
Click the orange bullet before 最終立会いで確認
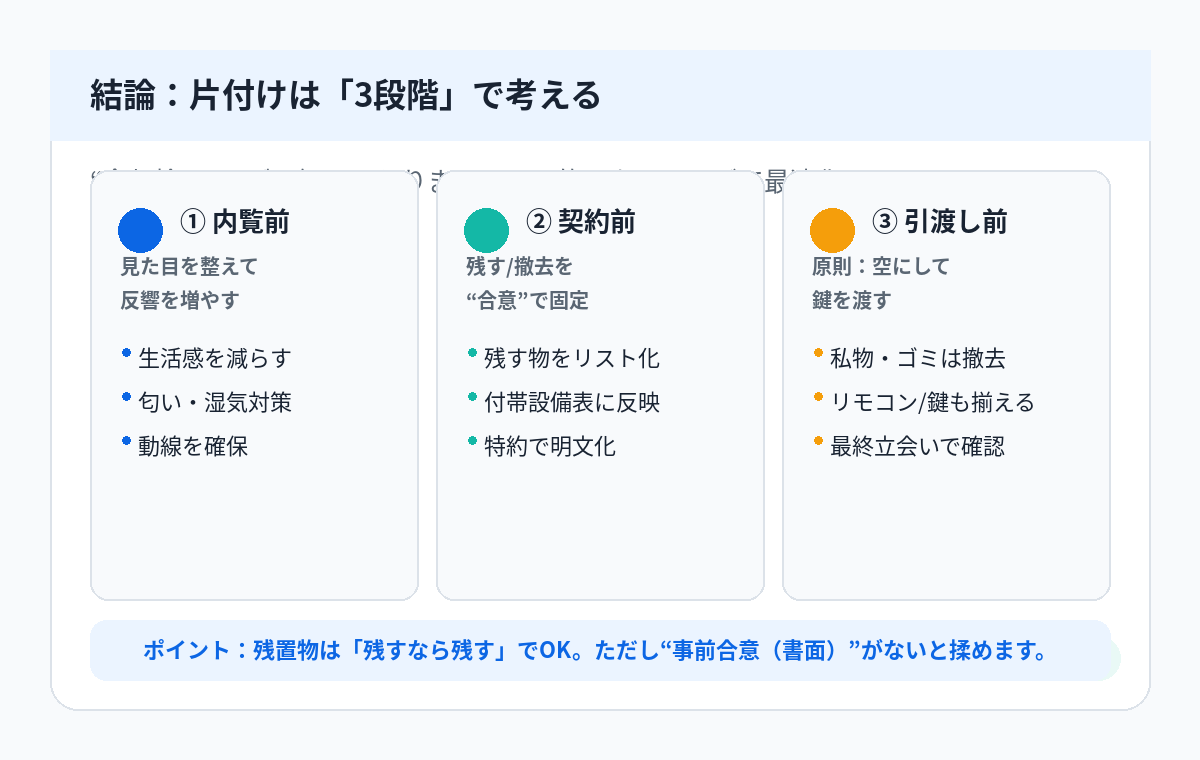coord(818,441)
